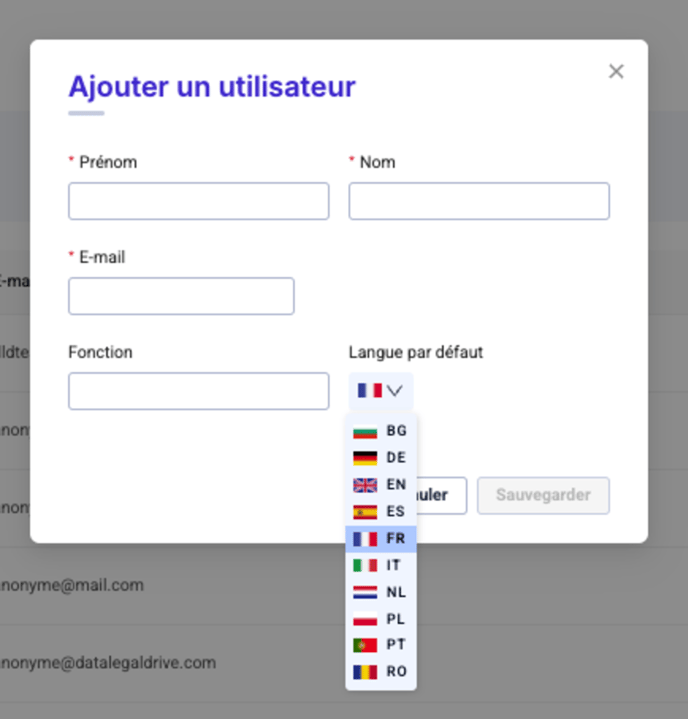
Task: Select EN from the language list
Action: click(x=396, y=485)
